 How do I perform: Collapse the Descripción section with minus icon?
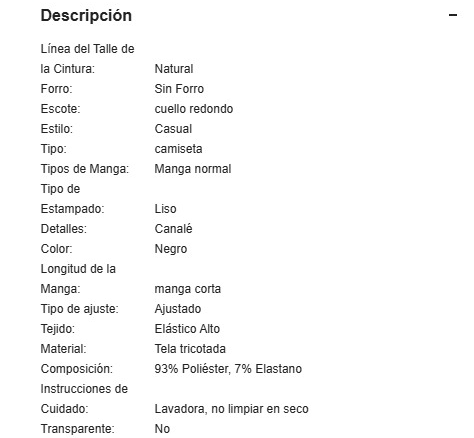(453, 15)
